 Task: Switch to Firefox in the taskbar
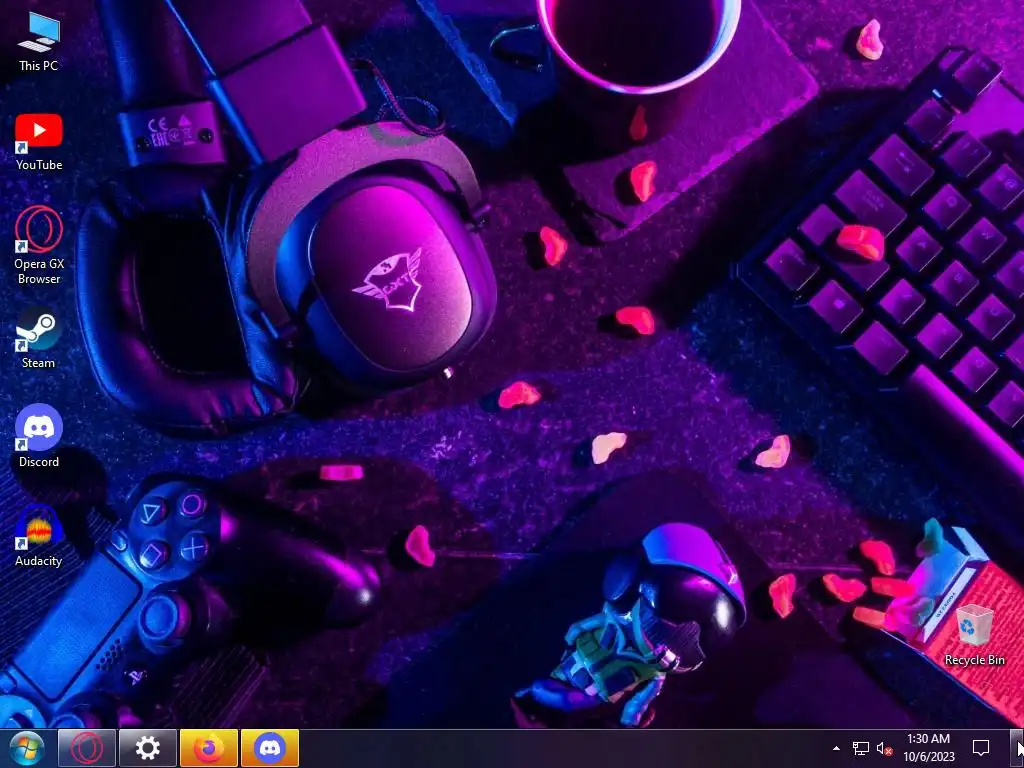tap(209, 748)
